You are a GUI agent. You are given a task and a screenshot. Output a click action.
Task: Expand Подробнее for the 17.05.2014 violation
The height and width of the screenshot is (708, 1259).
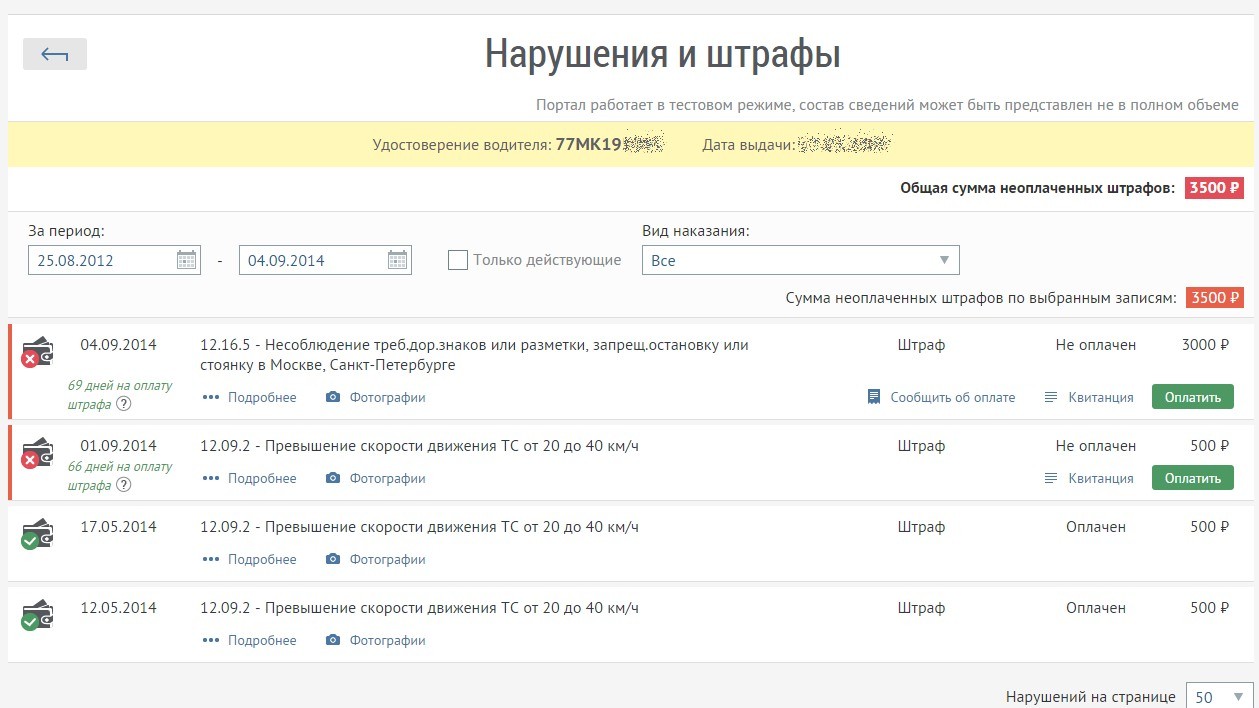click(250, 559)
